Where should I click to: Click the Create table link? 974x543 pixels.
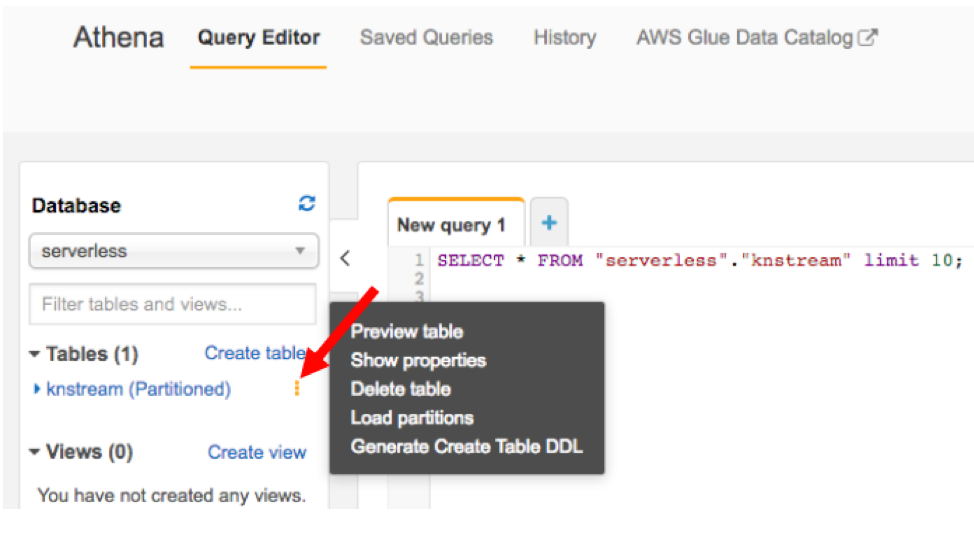pyautogui.click(x=255, y=353)
